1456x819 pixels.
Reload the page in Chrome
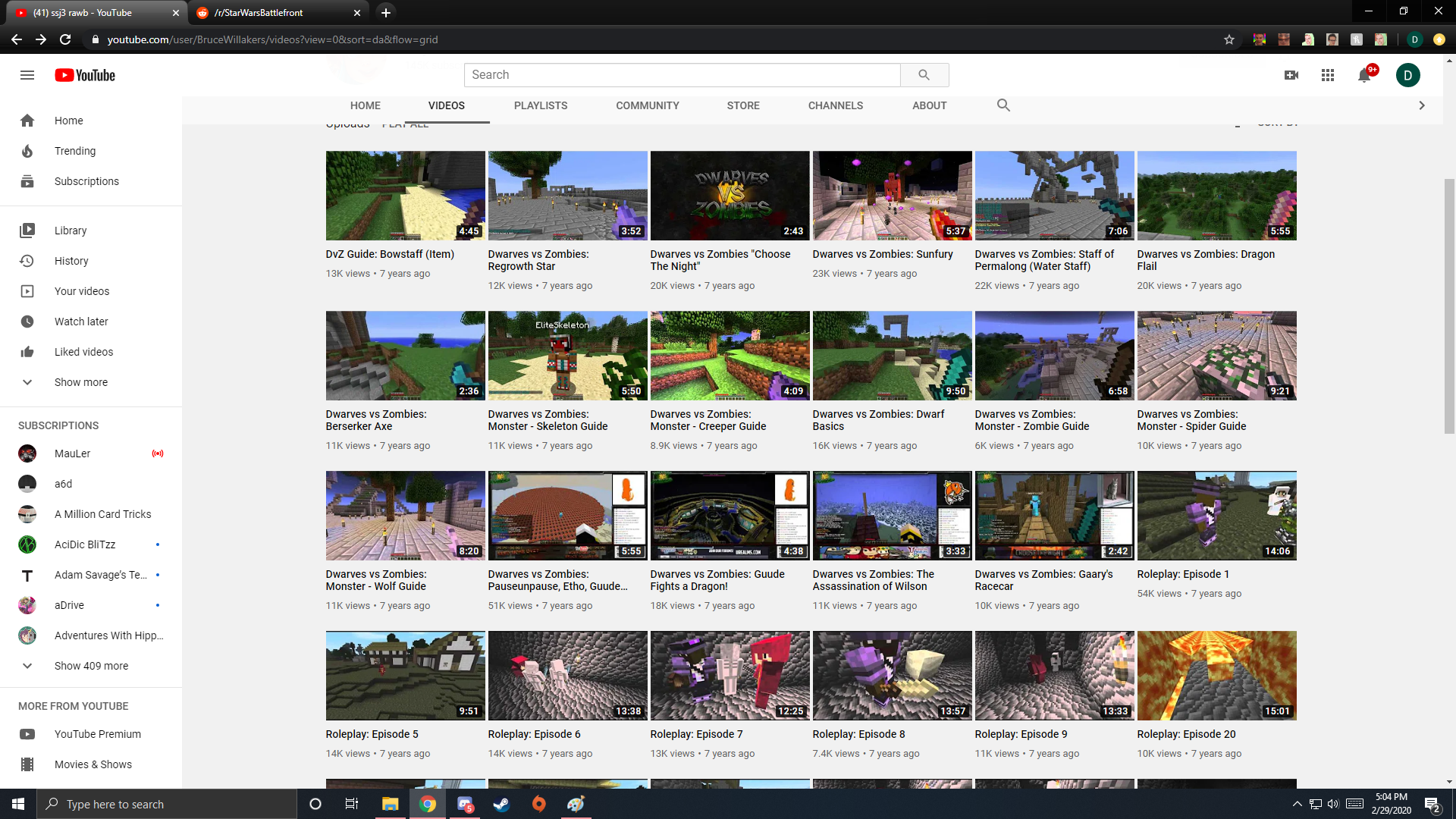coord(65,39)
